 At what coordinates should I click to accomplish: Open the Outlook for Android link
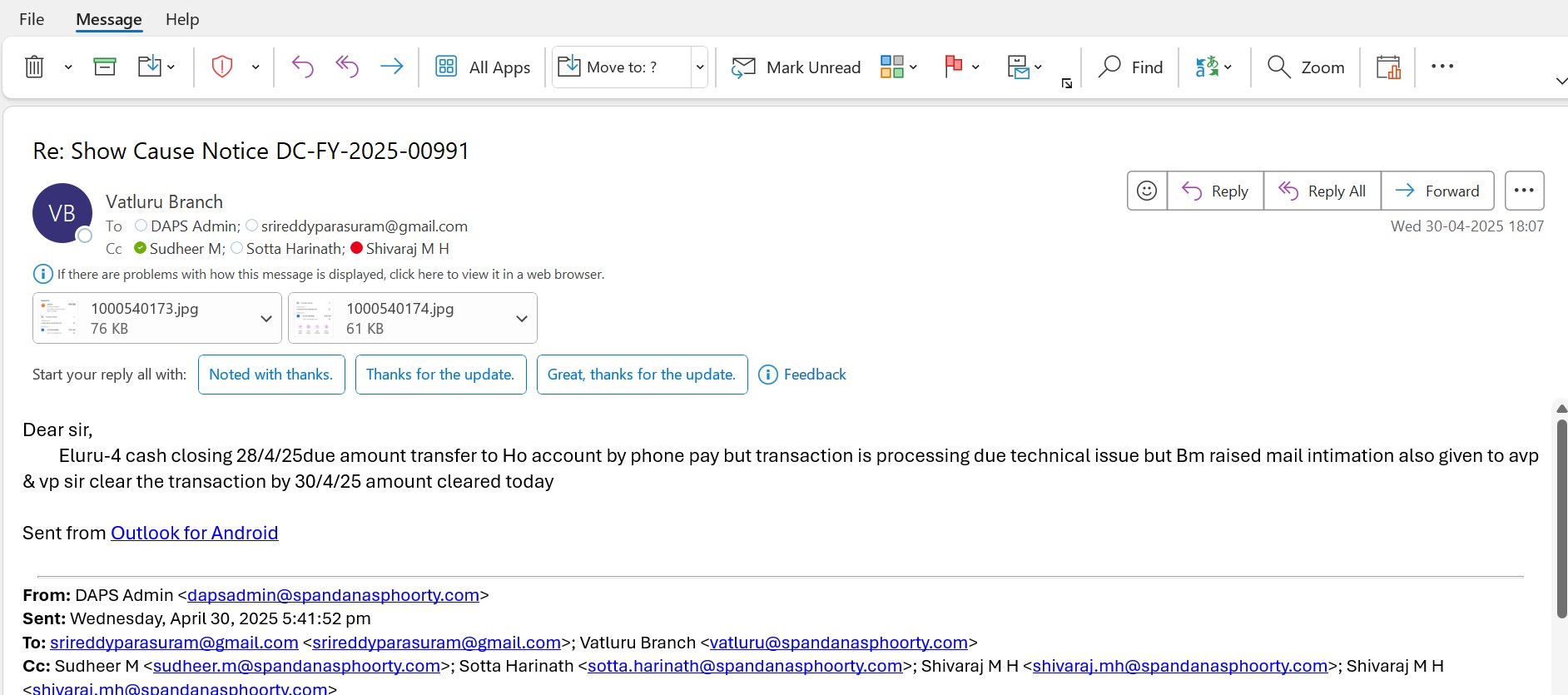[x=195, y=533]
